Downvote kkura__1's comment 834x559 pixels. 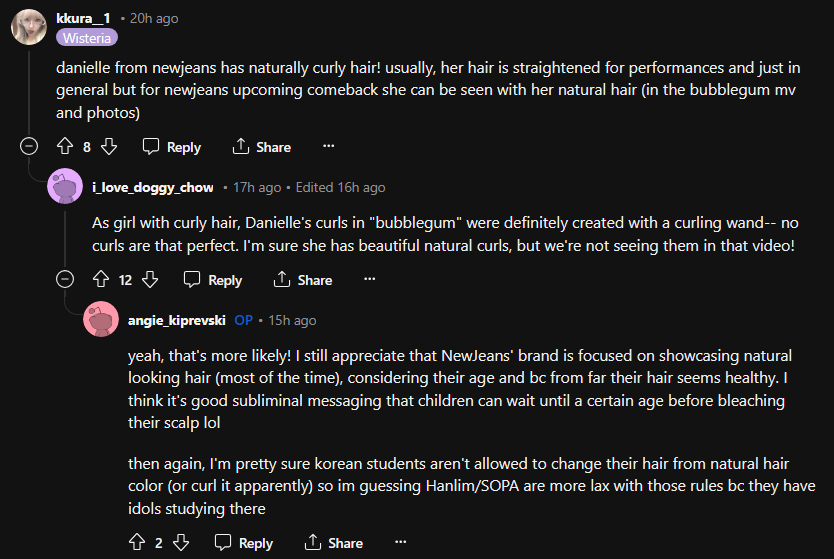[x=110, y=147]
